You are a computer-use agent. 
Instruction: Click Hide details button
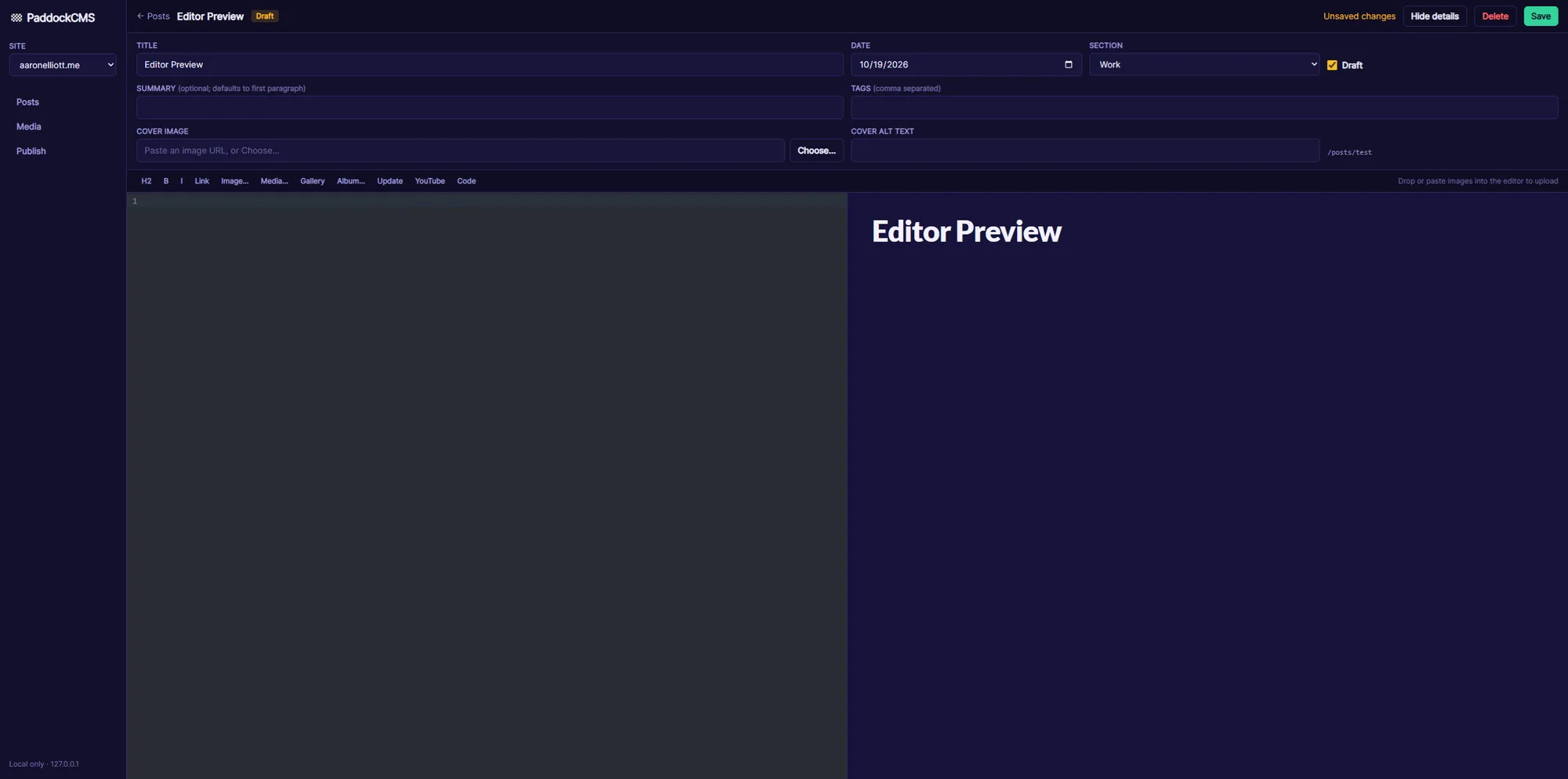[x=1435, y=16]
